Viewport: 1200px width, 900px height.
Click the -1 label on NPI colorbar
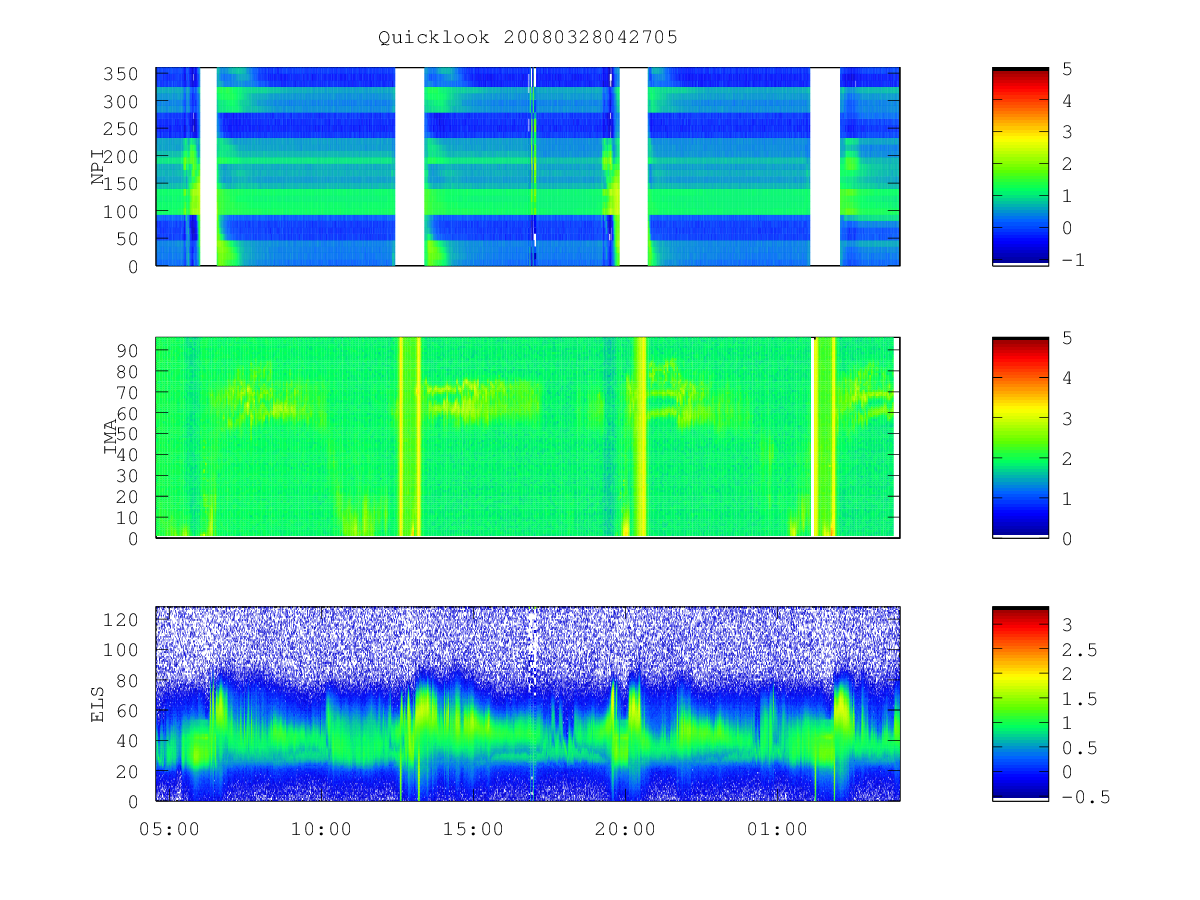point(1072,260)
